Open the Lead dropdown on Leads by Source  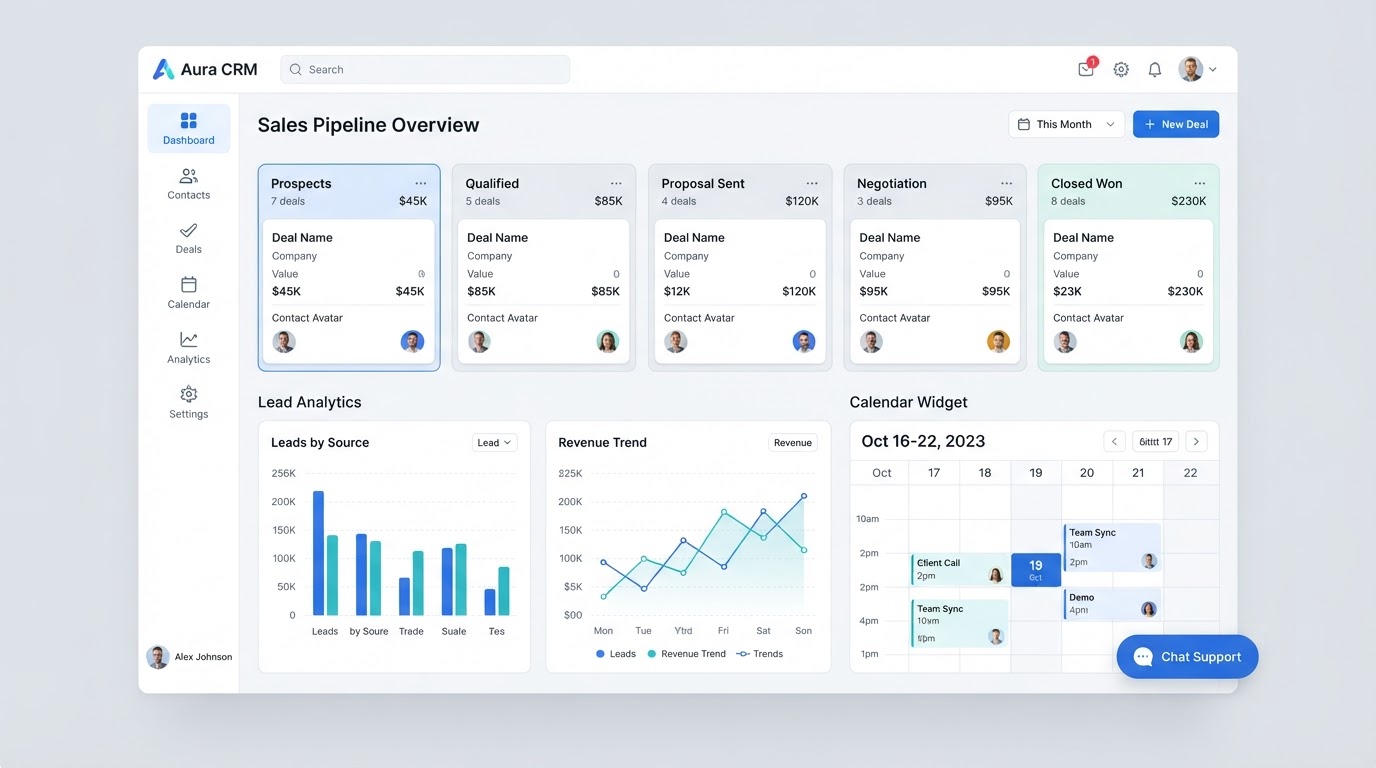(x=494, y=442)
